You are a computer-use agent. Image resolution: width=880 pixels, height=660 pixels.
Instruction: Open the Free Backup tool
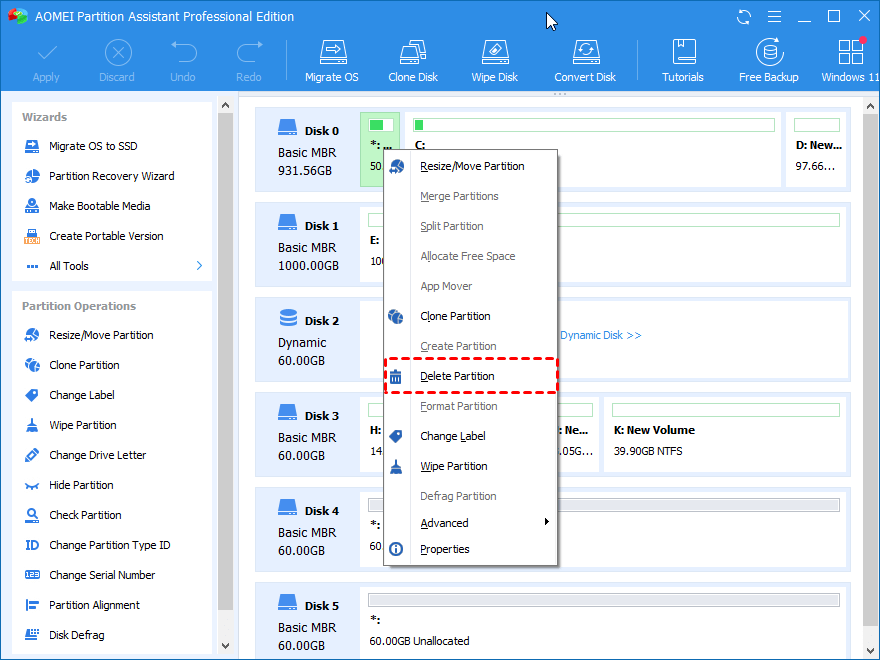tap(768, 58)
